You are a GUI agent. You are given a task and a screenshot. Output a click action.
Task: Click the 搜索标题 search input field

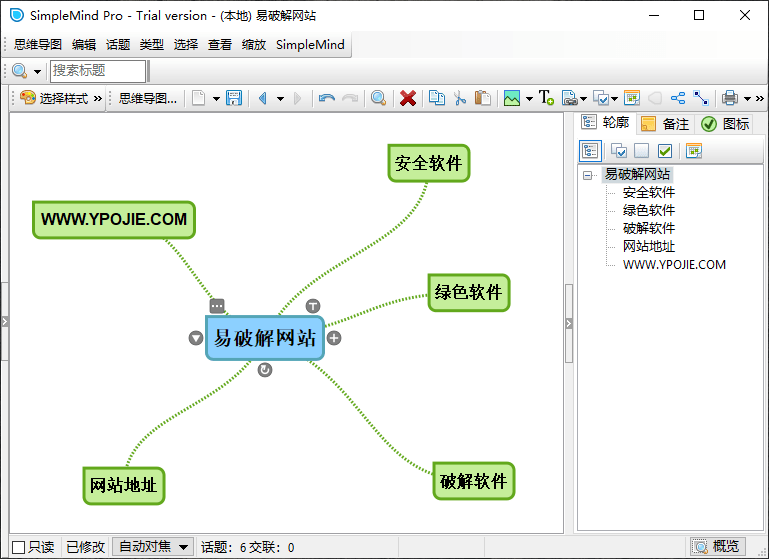click(x=98, y=71)
